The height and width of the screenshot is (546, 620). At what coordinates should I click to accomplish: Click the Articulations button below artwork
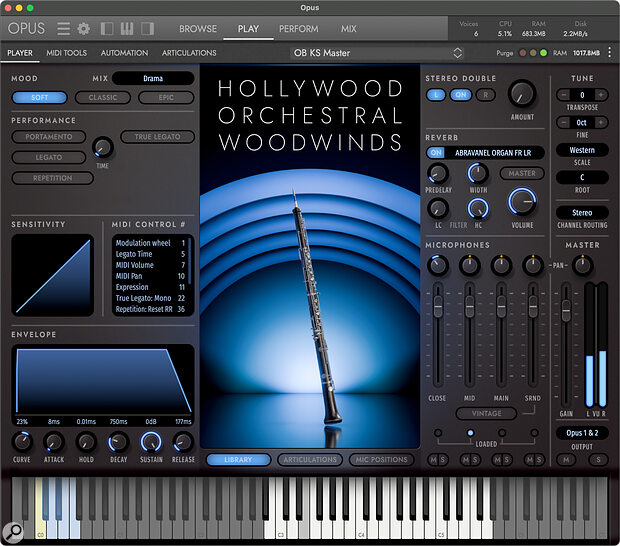click(x=310, y=459)
